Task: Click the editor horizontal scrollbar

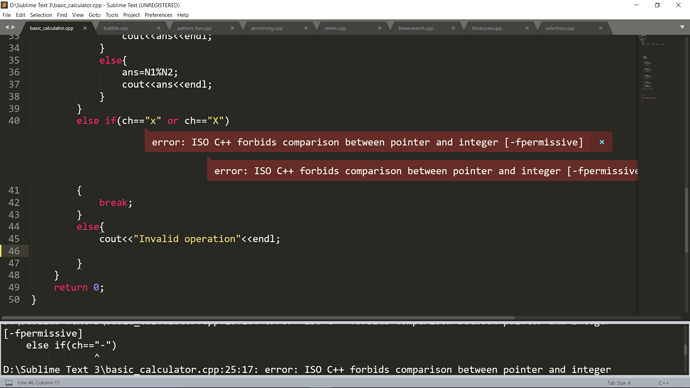Action: click(257, 318)
